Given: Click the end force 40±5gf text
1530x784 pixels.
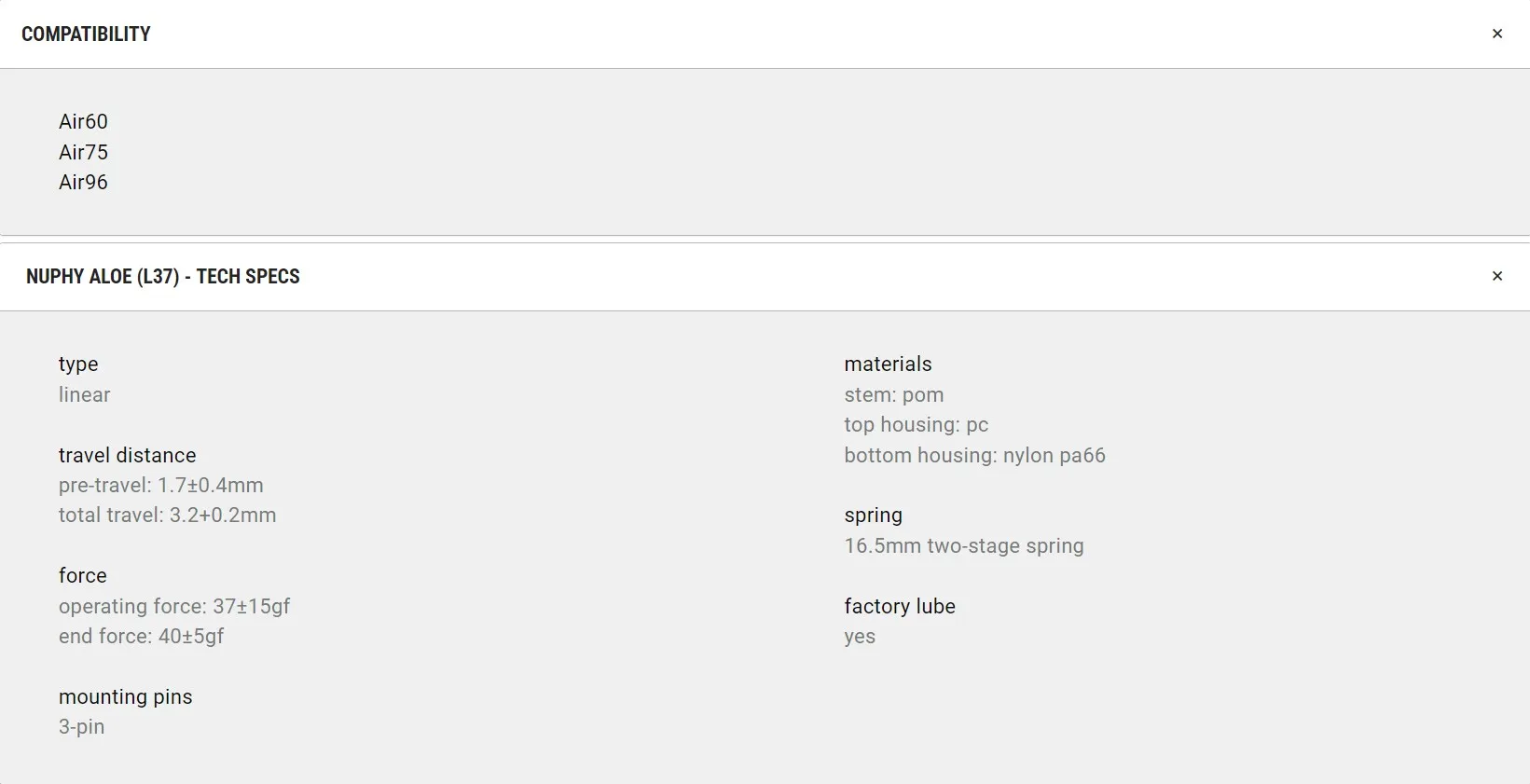Looking at the screenshot, I should tap(141, 637).
